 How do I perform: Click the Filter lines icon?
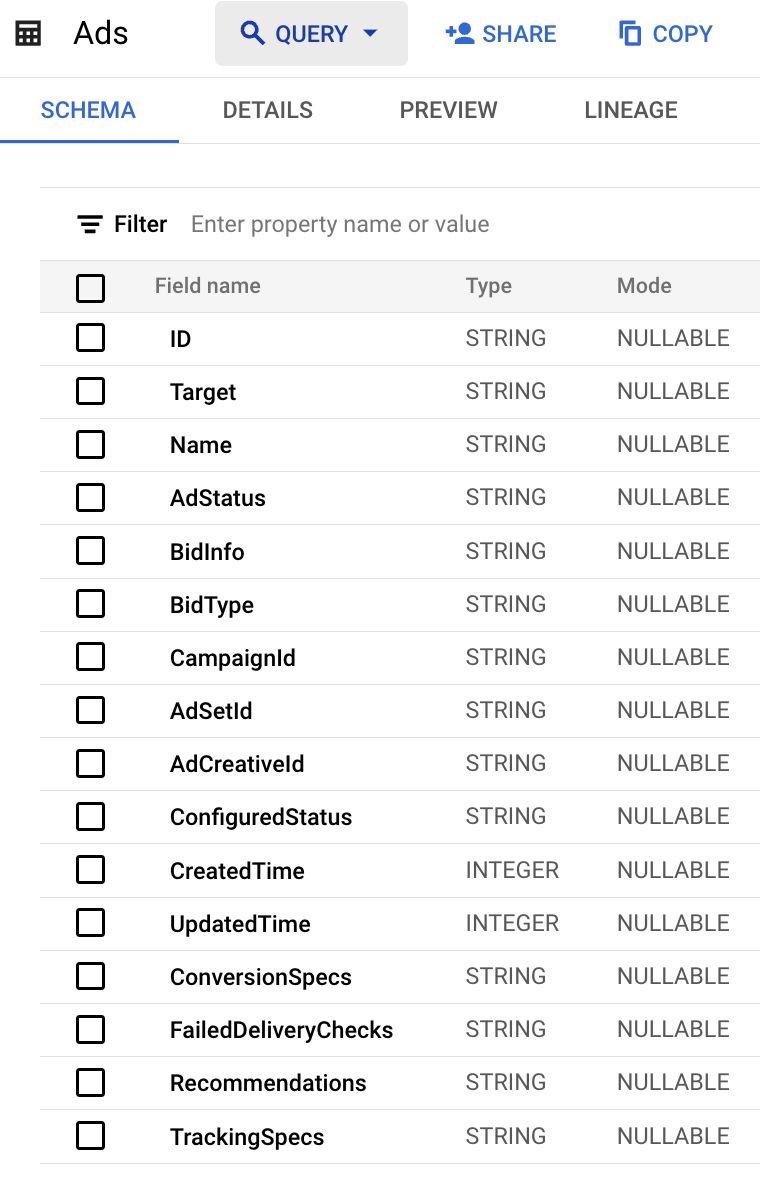(90, 224)
